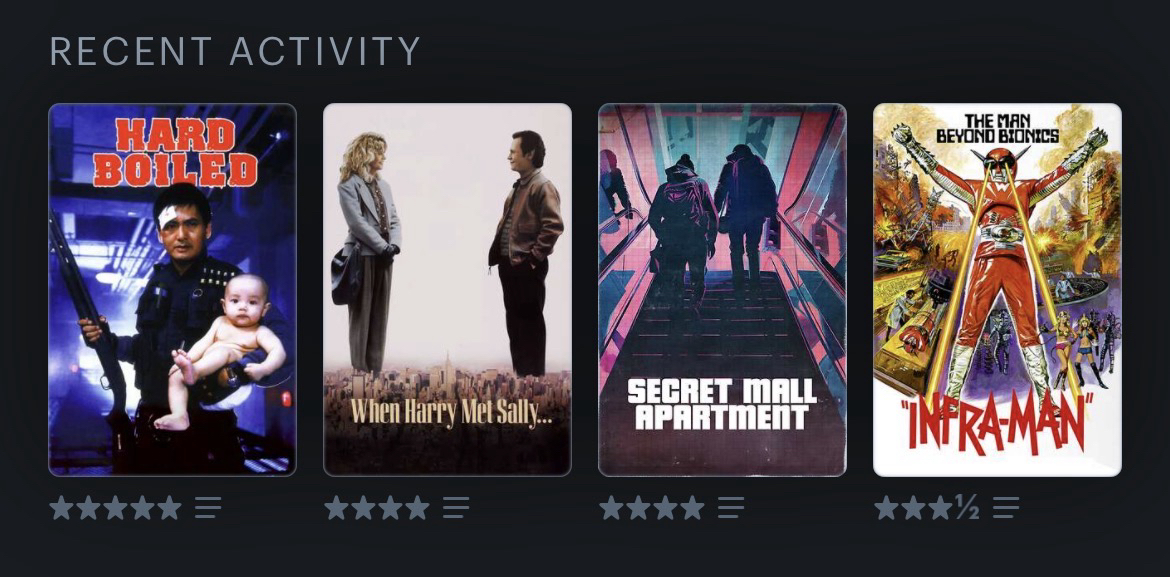
Task: Open the When Harry Met Sally poster
Action: [x=448, y=290]
